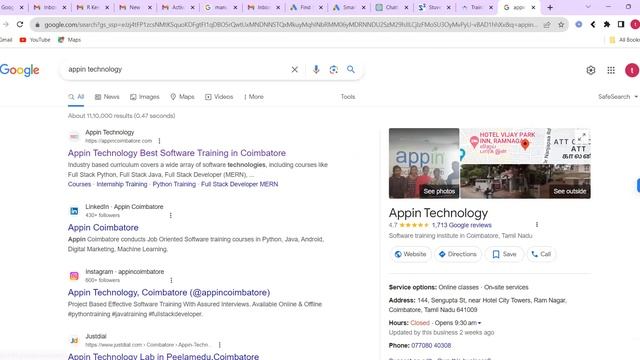Switch to the Images tab
The width and height of the screenshot is (640, 360).
(x=144, y=97)
